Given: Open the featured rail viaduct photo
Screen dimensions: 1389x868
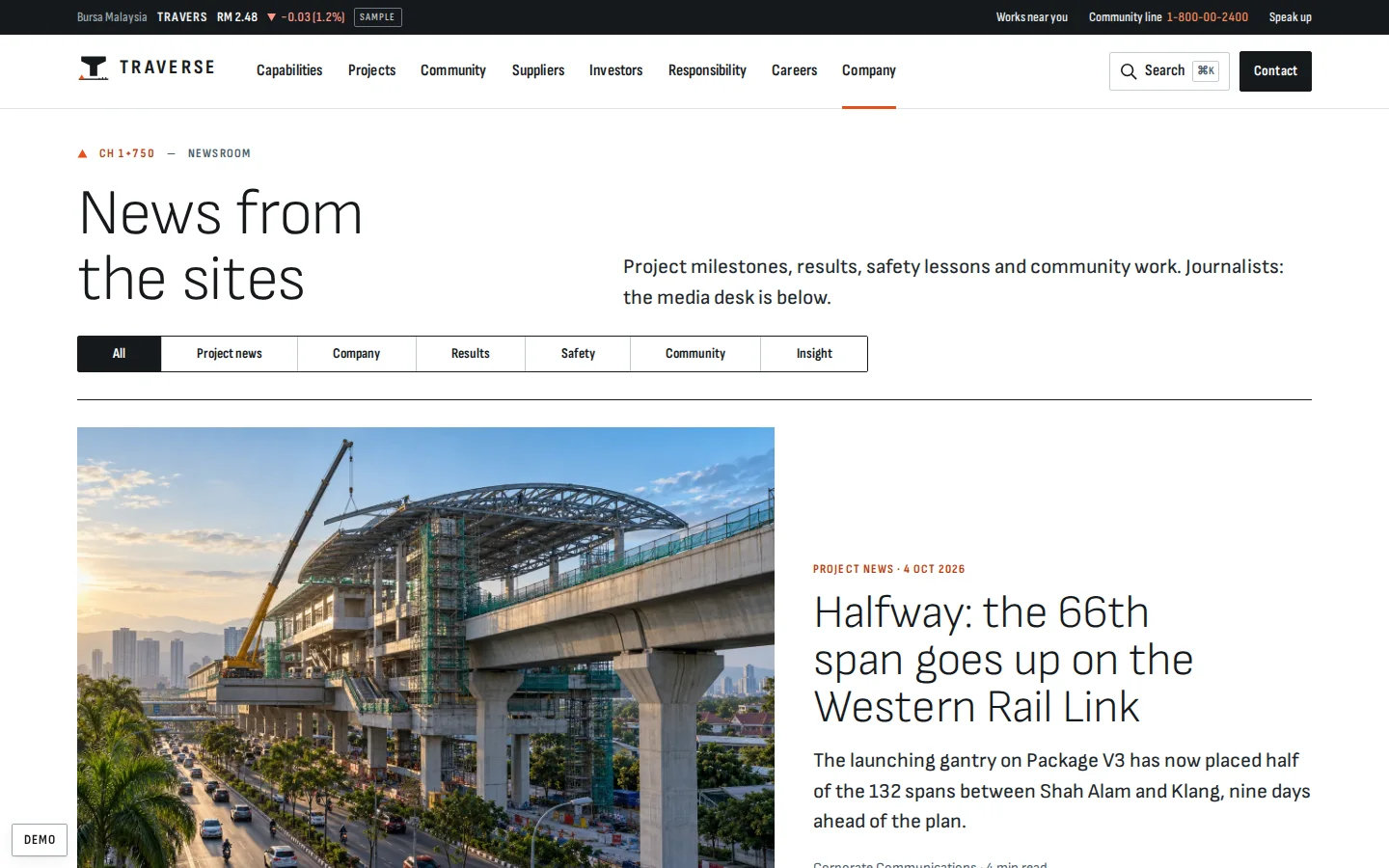Looking at the screenshot, I should click(425, 647).
